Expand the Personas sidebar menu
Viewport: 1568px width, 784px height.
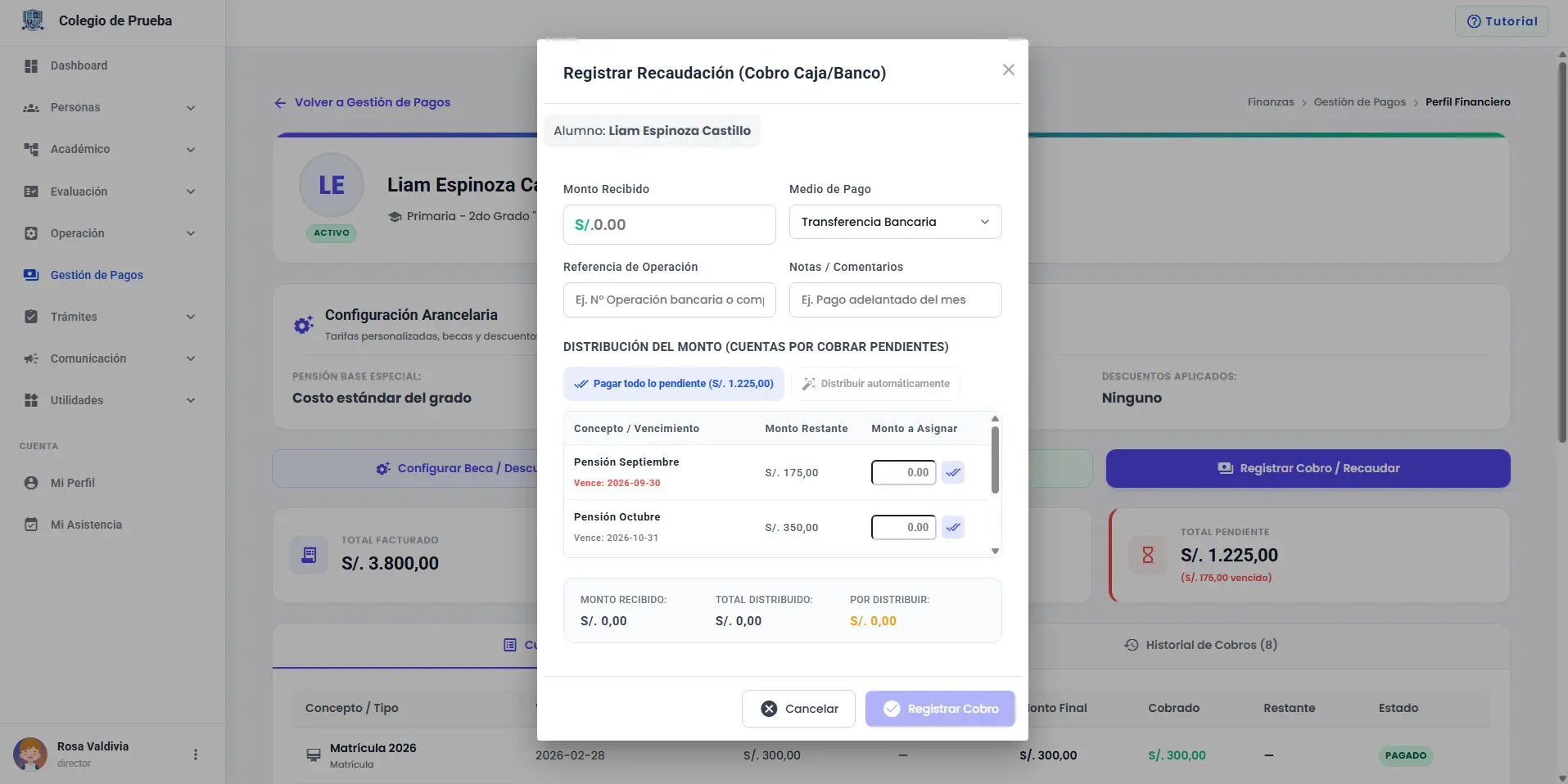(112, 107)
